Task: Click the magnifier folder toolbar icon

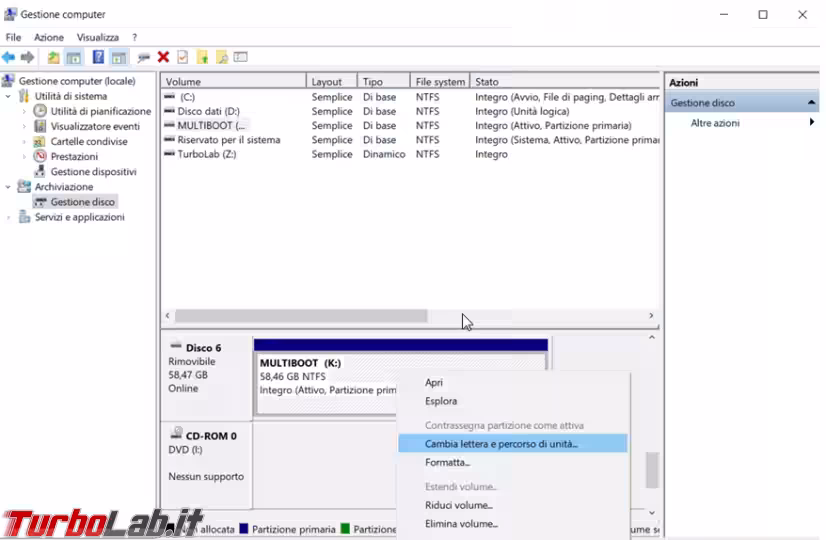Action: pos(222,57)
